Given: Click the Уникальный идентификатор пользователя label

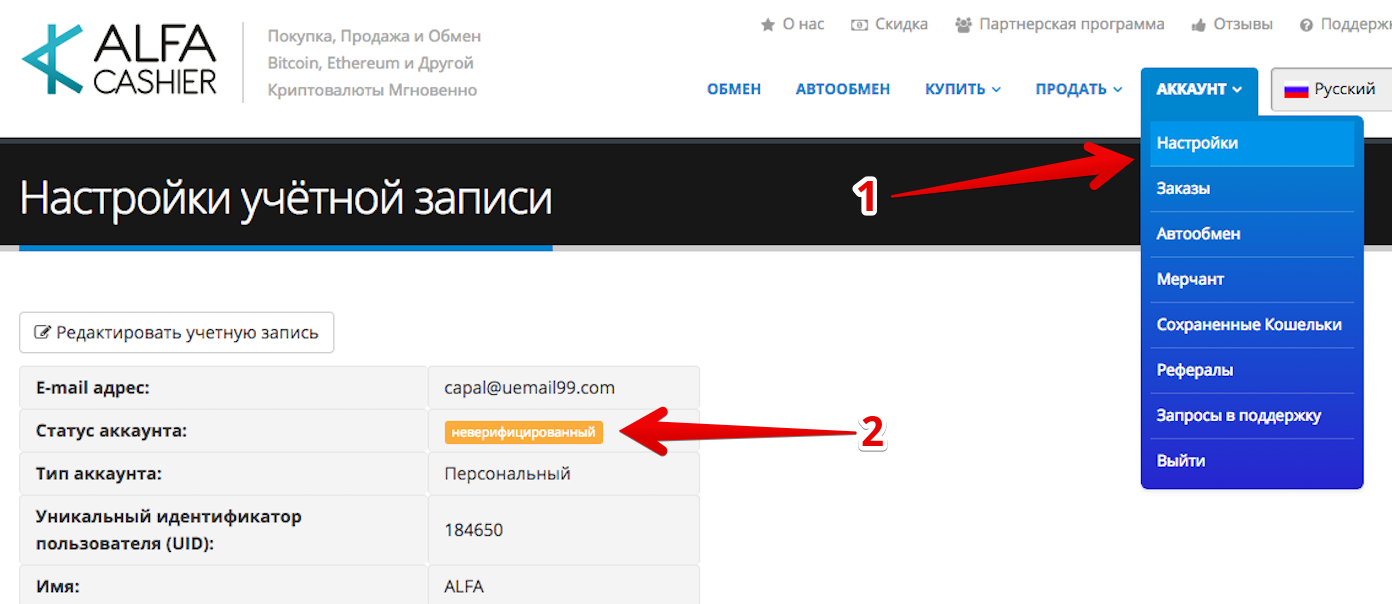Looking at the screenshot, I should [x=168, y=530].
